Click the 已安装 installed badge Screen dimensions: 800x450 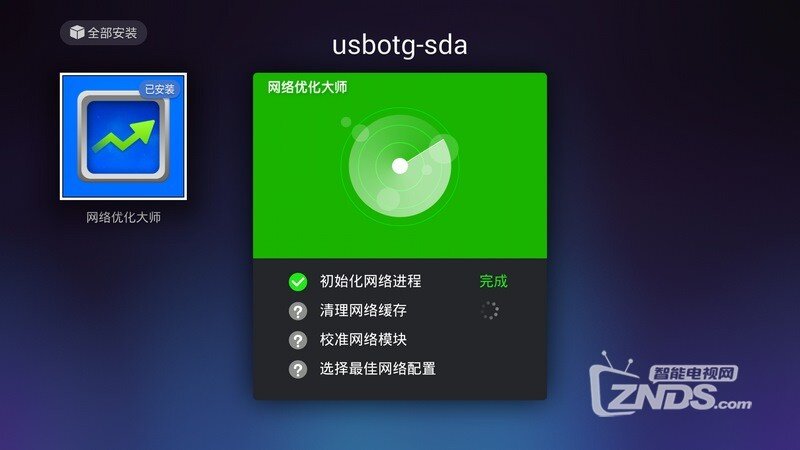pos(159,89)
